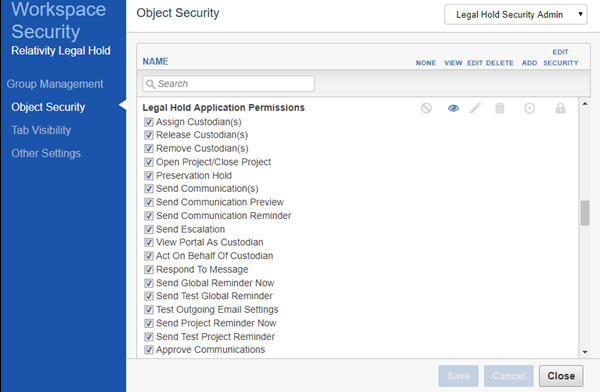The height and width of the screenshot is (392, 600).
Task: Click the EDIT column header
Action: click(475, 63)
